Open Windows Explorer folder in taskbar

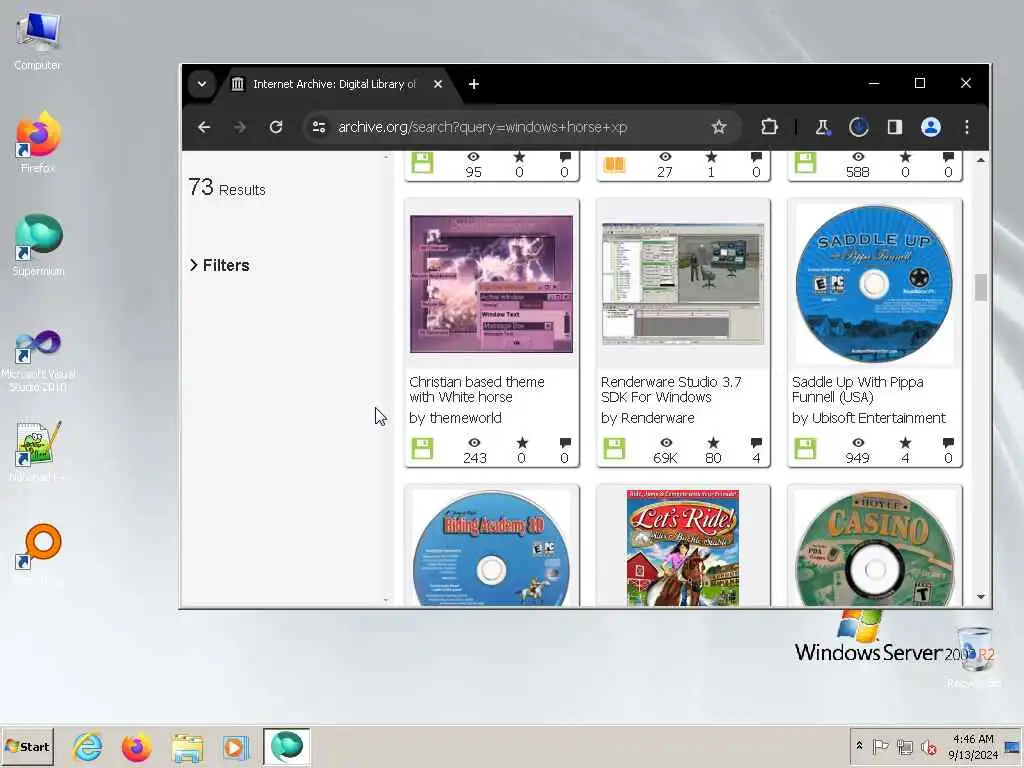click(x=187, y=747)
